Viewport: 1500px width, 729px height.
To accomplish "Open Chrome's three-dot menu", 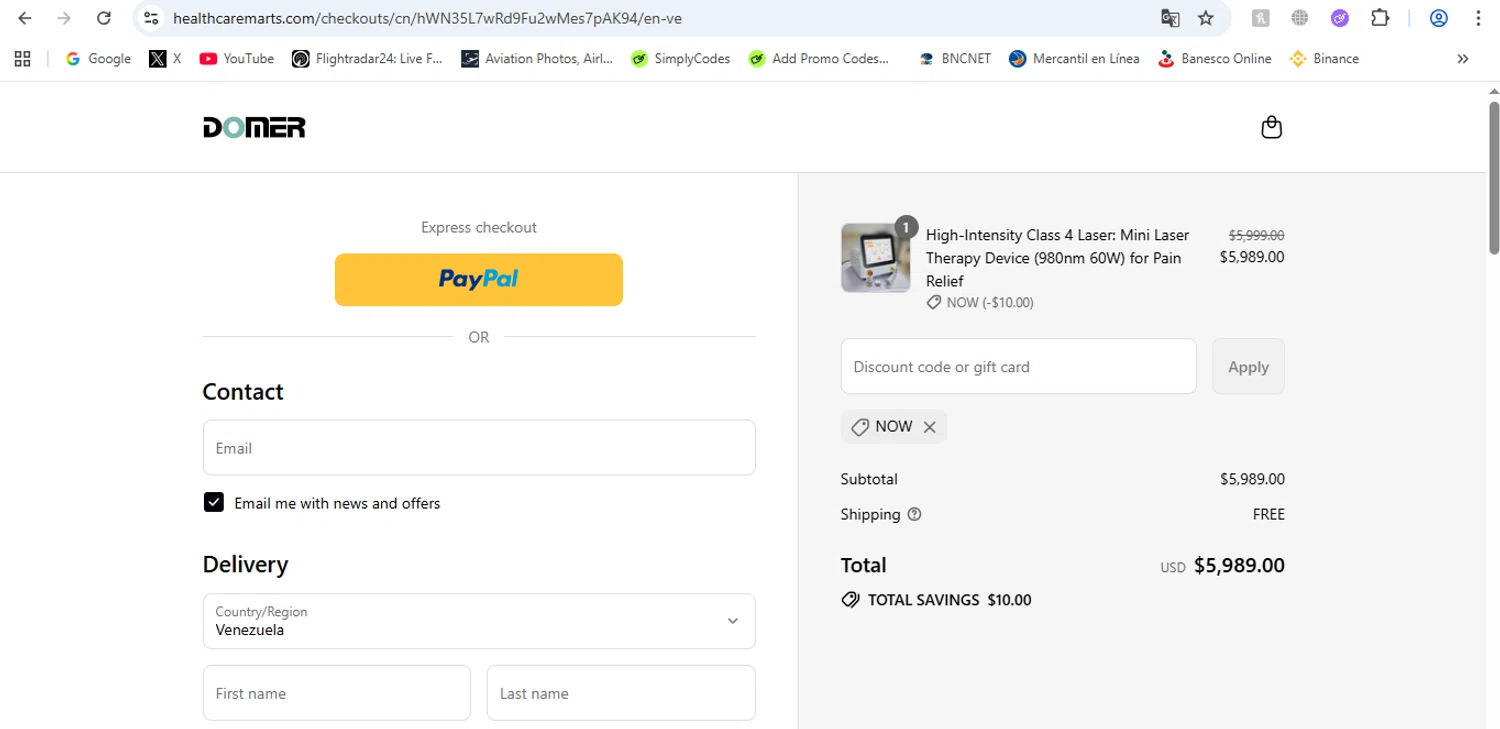I will click(x=1478, y=18).
